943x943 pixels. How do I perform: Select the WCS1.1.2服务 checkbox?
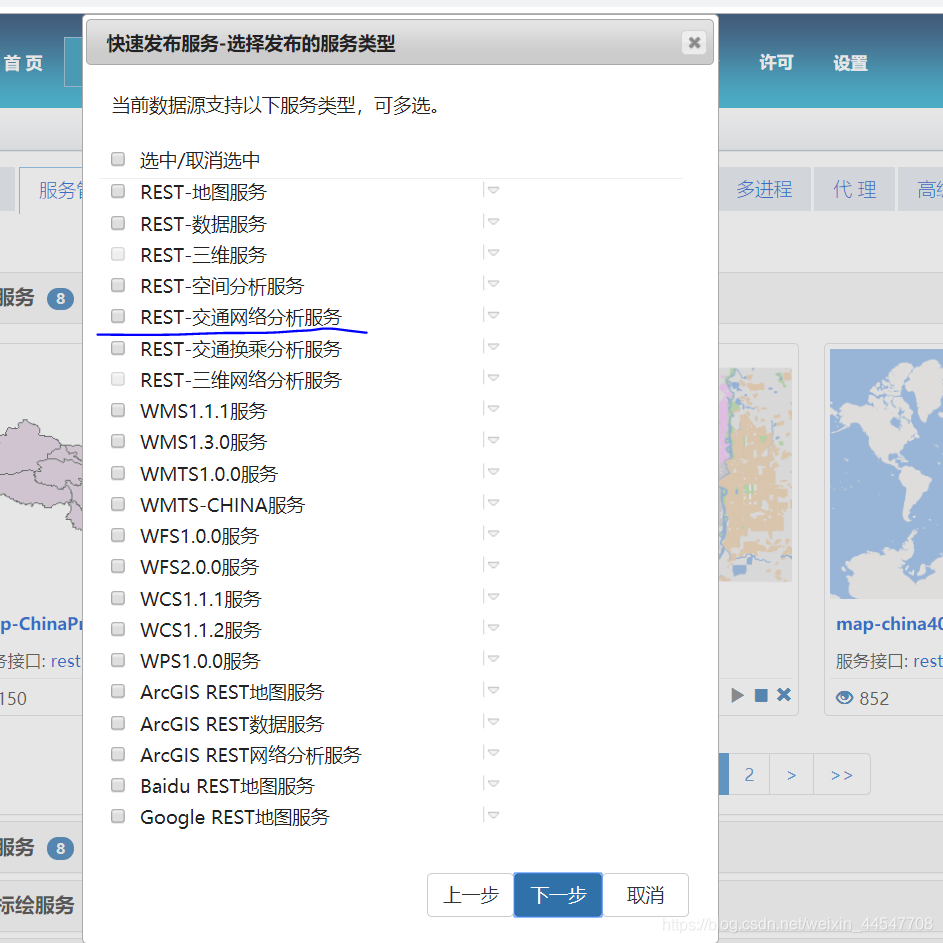coord(118,629)
